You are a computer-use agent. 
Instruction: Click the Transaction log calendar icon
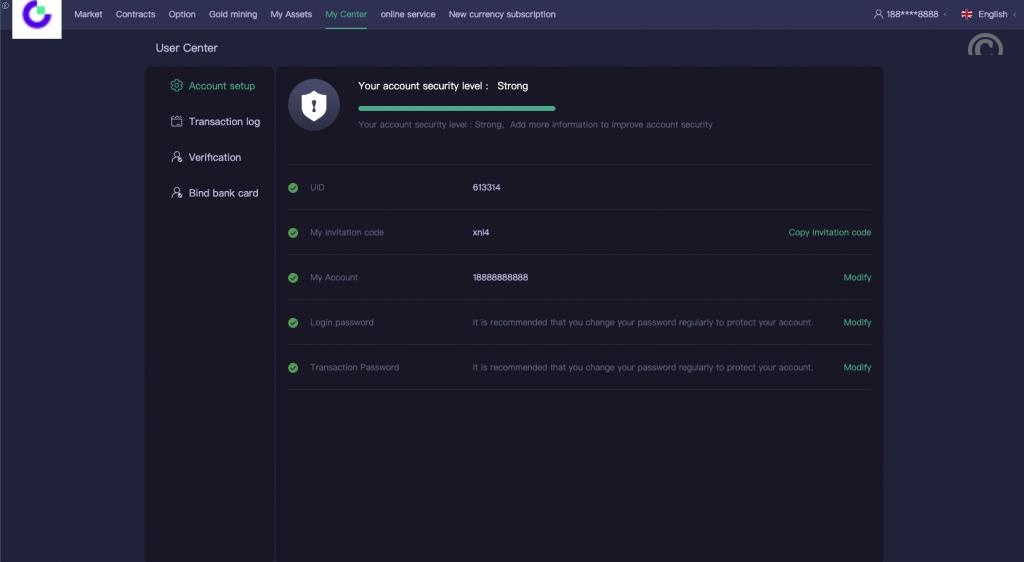click(x=177, y=122)
